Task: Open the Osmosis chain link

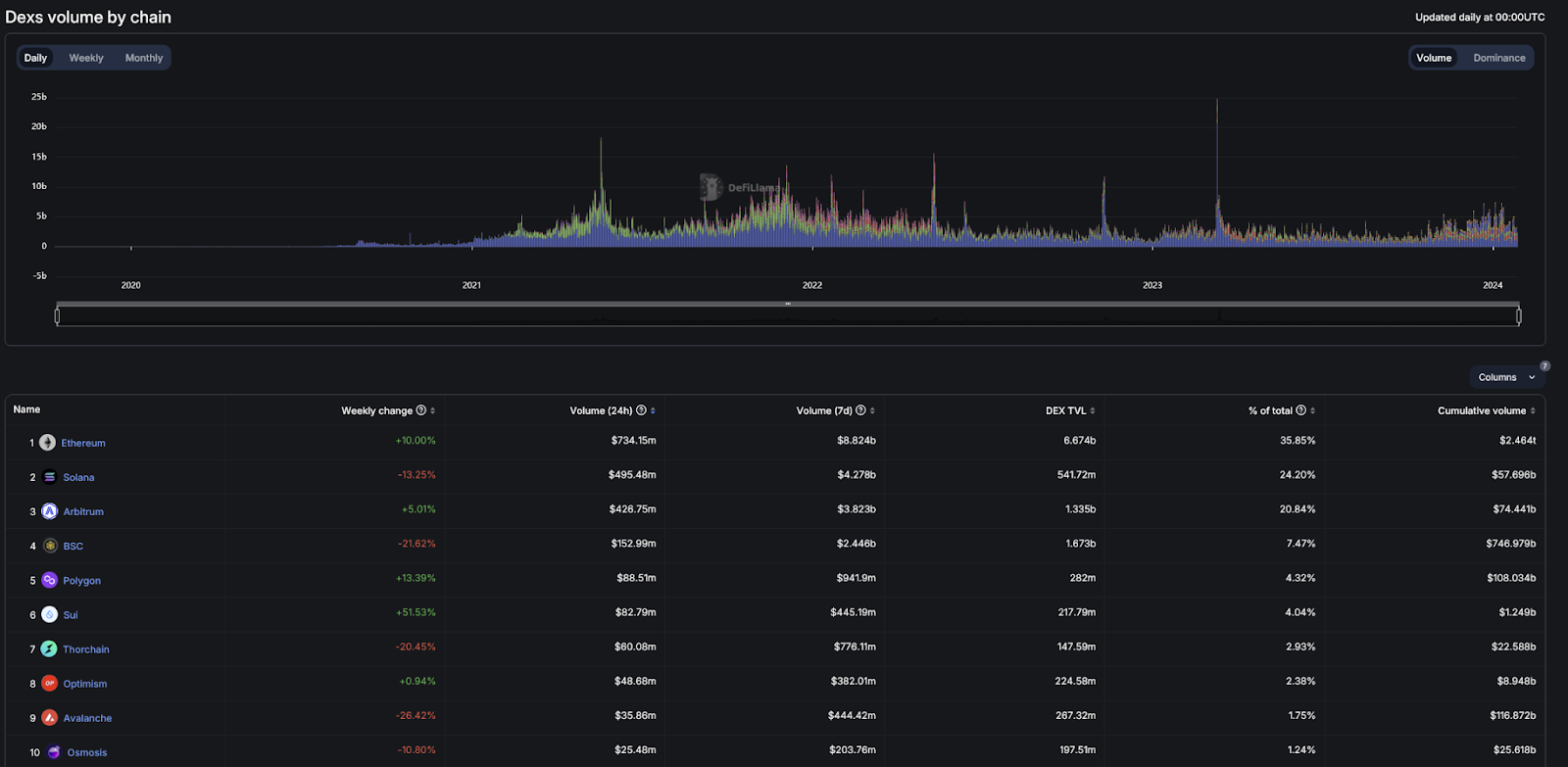Action: point(87,752)
